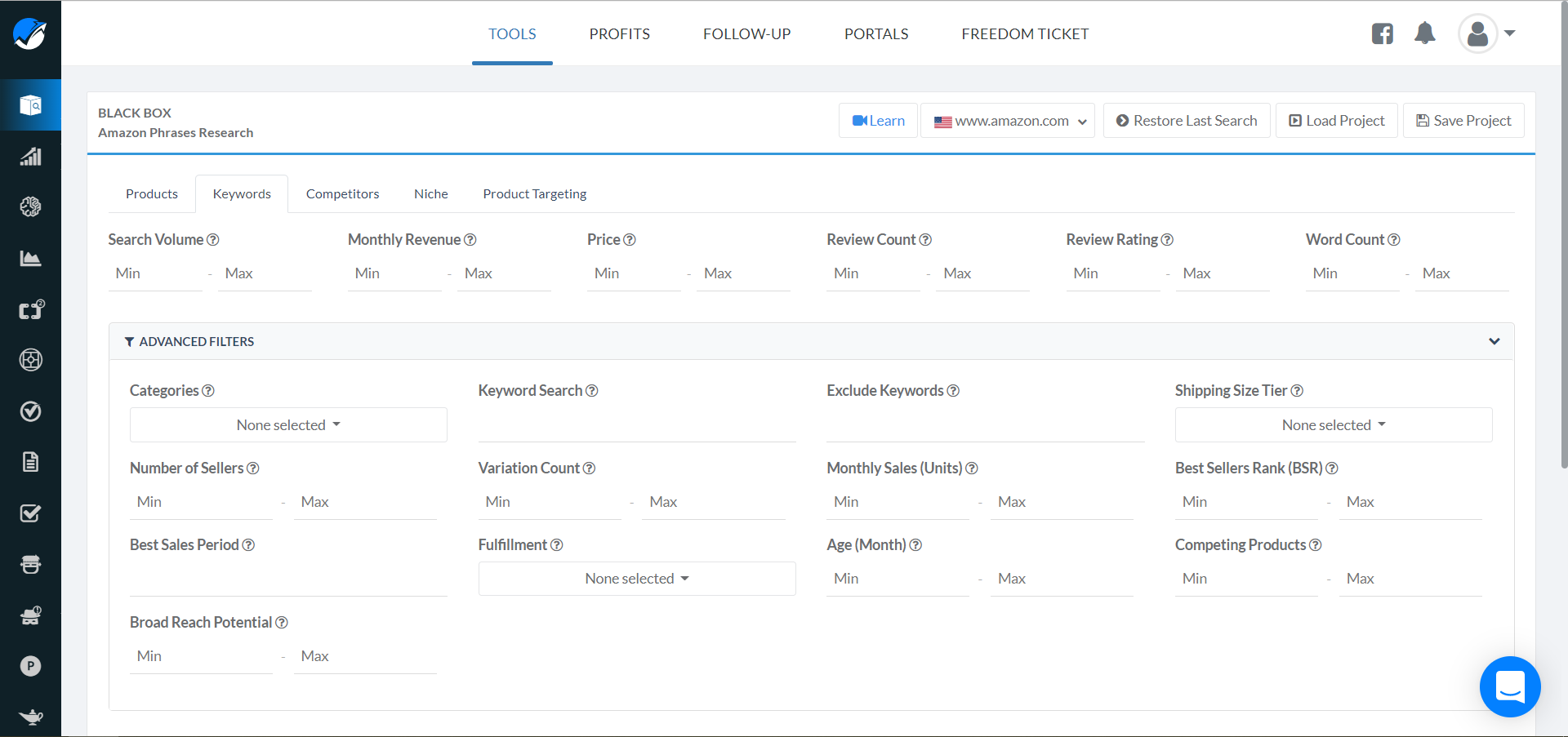Click the Restore Last Search button
The height and width of the screenshot is (737, 1568).
point(1186,121)
